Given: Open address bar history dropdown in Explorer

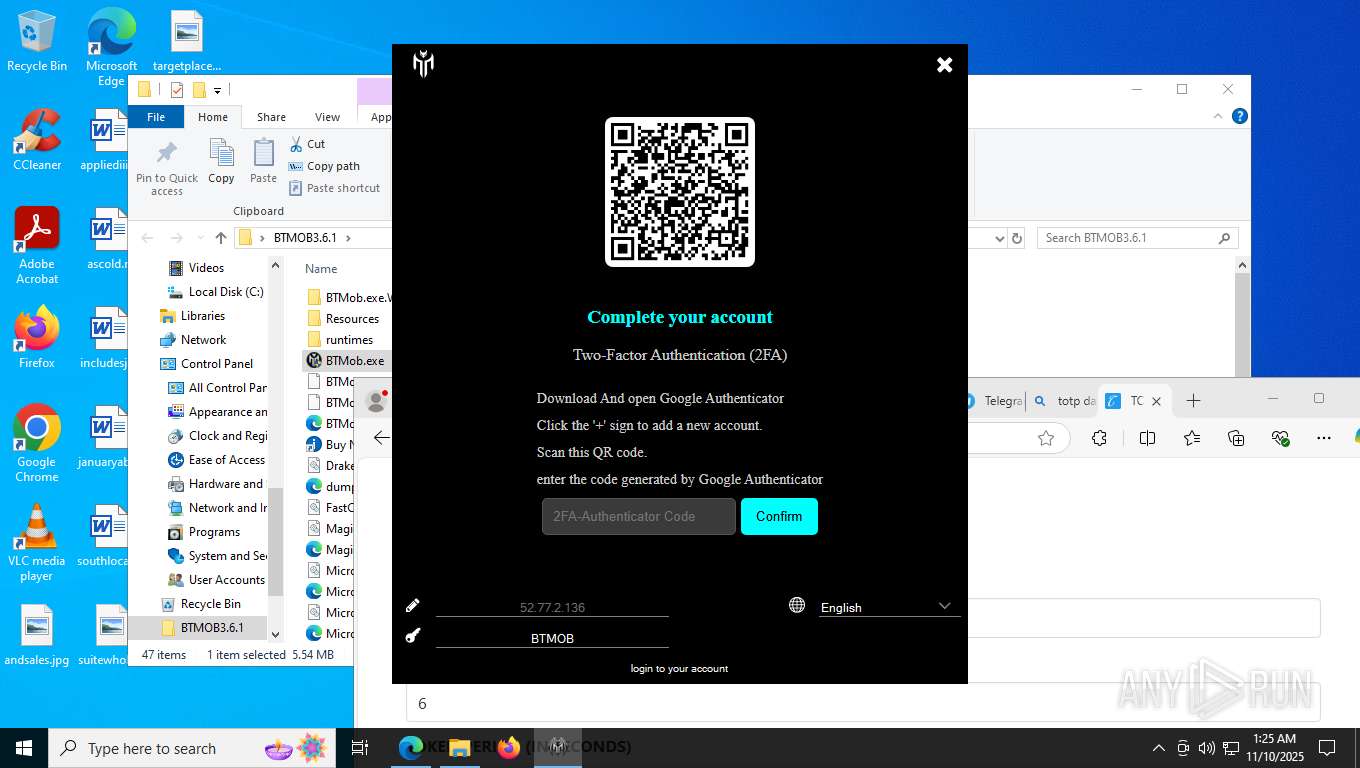Looking at the screenshot, I should (x=999, y=238).
